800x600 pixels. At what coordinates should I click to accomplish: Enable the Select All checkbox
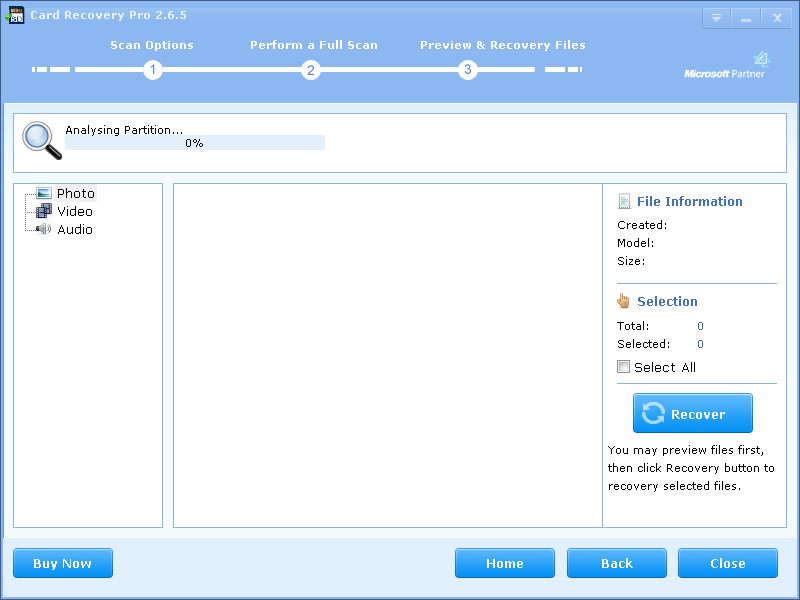[624, 367]
